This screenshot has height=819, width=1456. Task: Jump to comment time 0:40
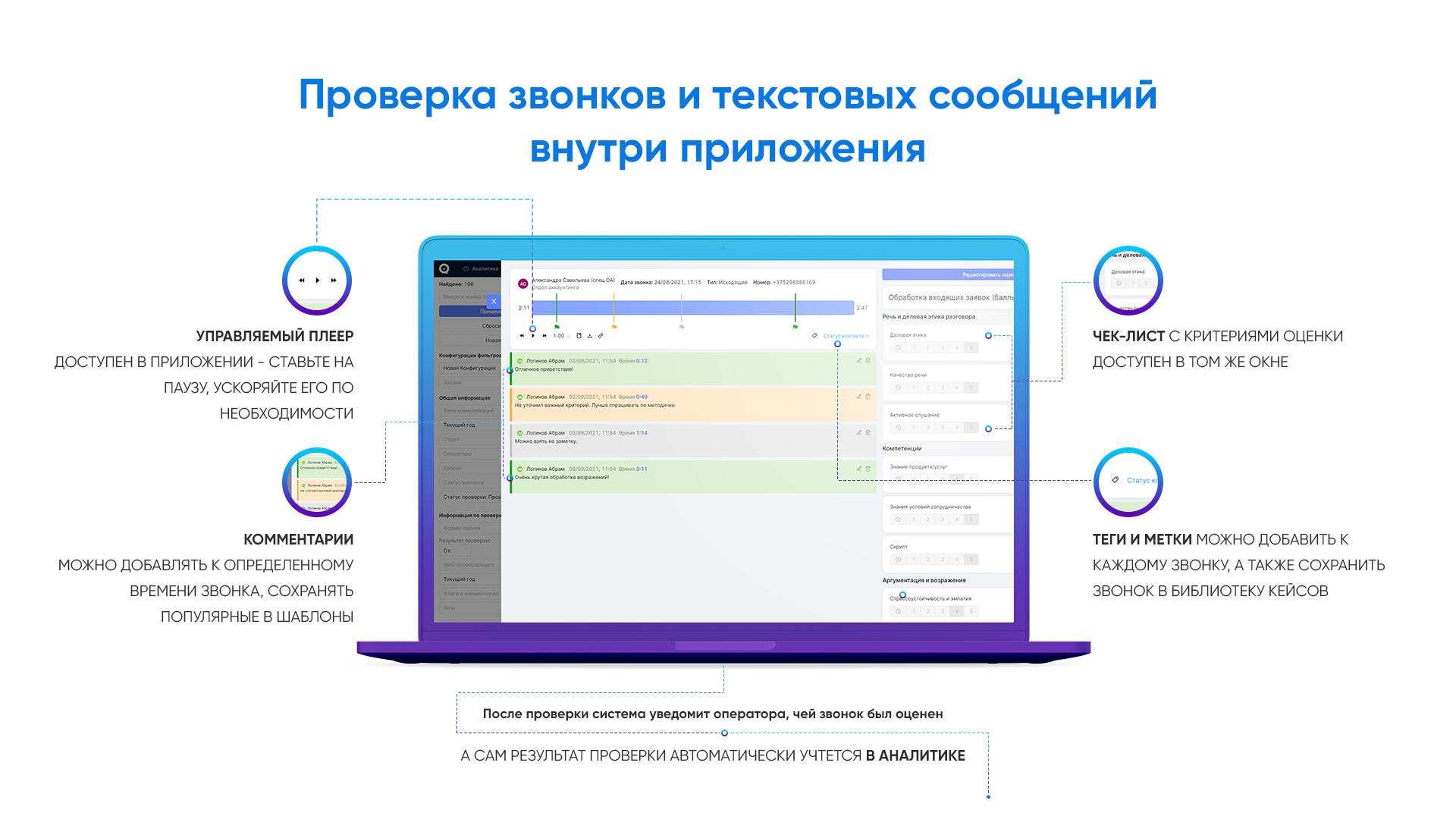tap(642, 397)
